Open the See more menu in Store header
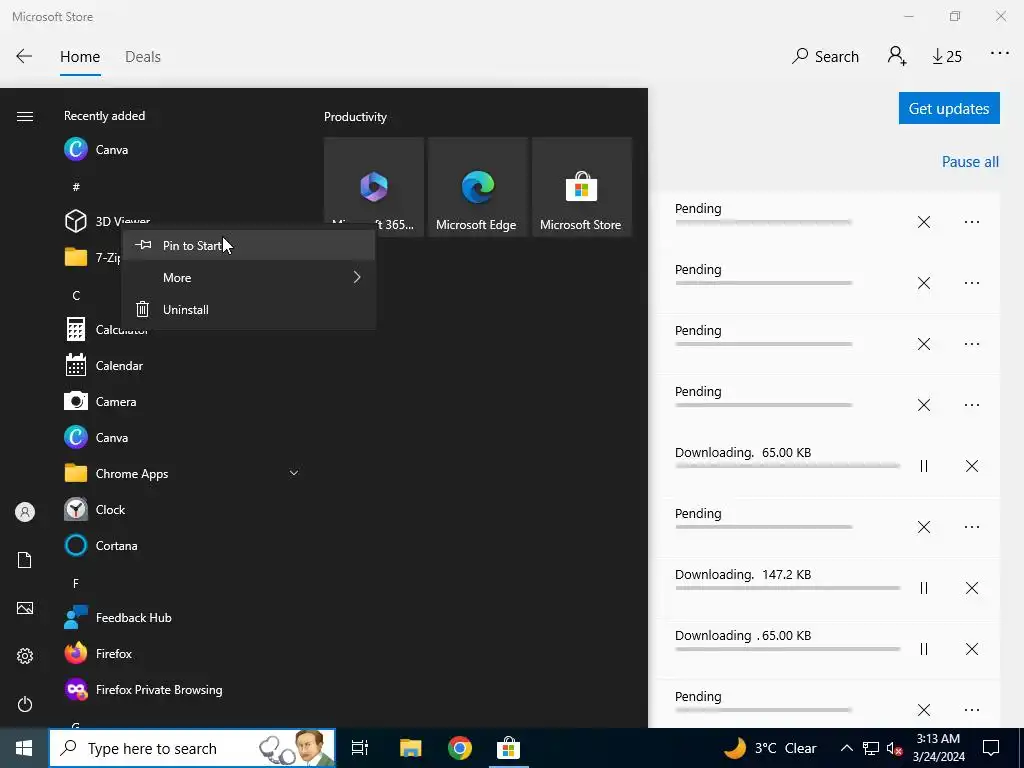Screen dimensions: 1024x768 point(999,53)
